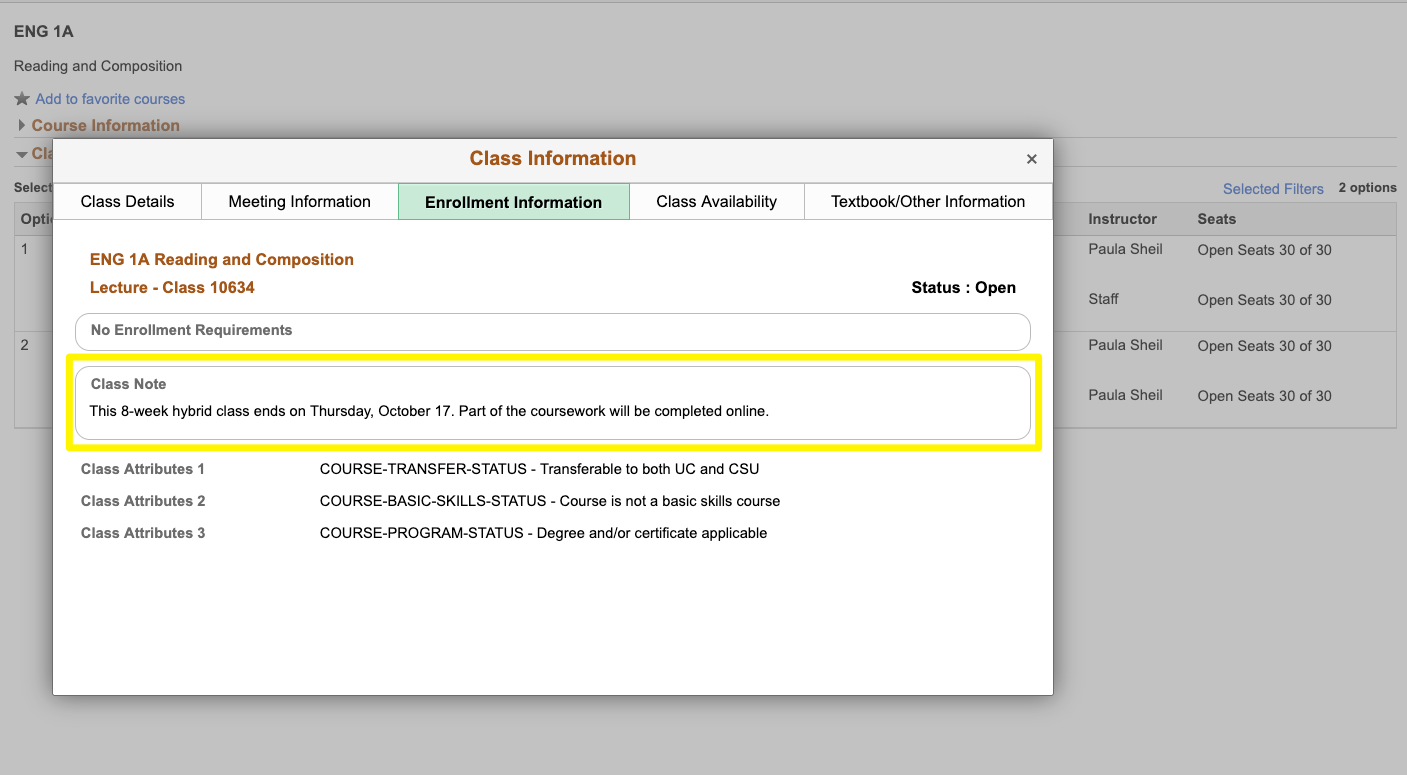Switch to the Class Details tab
Viewport: 1407px width, 775px height.
[x=127, y=201]
